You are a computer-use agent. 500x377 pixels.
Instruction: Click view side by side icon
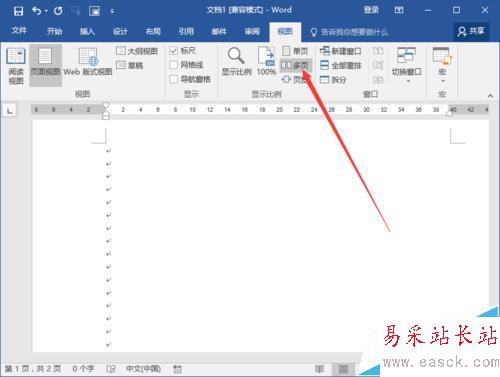(x=378, y=51)
